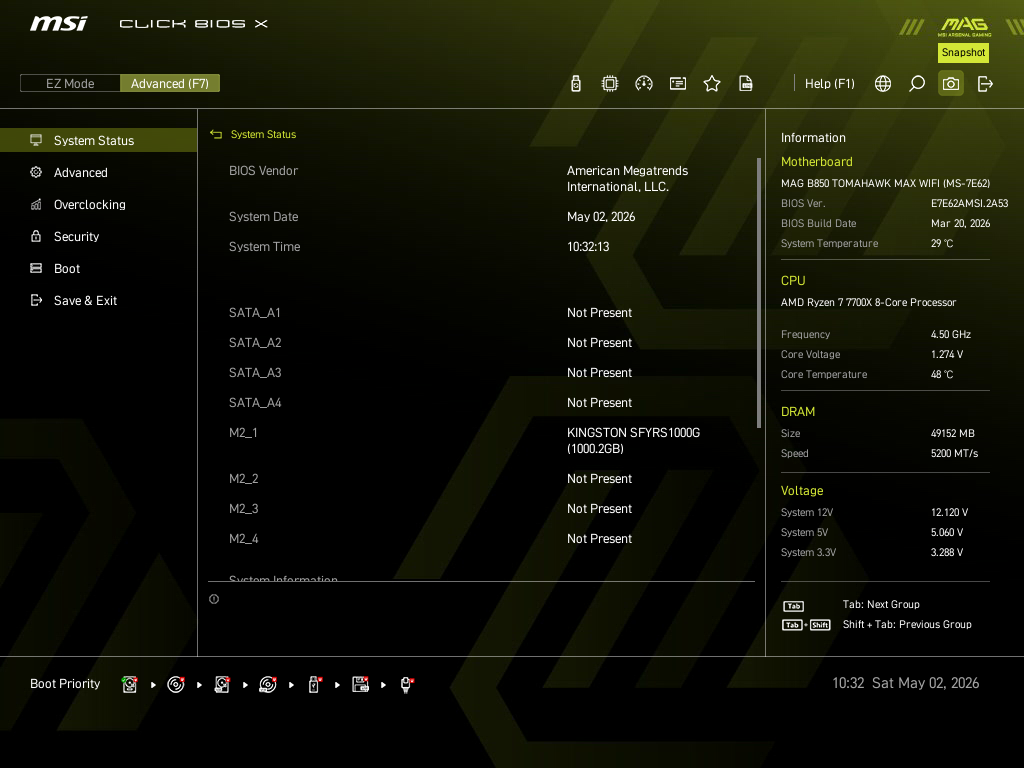The width and height of the screenshot is (1024, 768).
Task: Select the M2_2 row
Action: [482, 479]
